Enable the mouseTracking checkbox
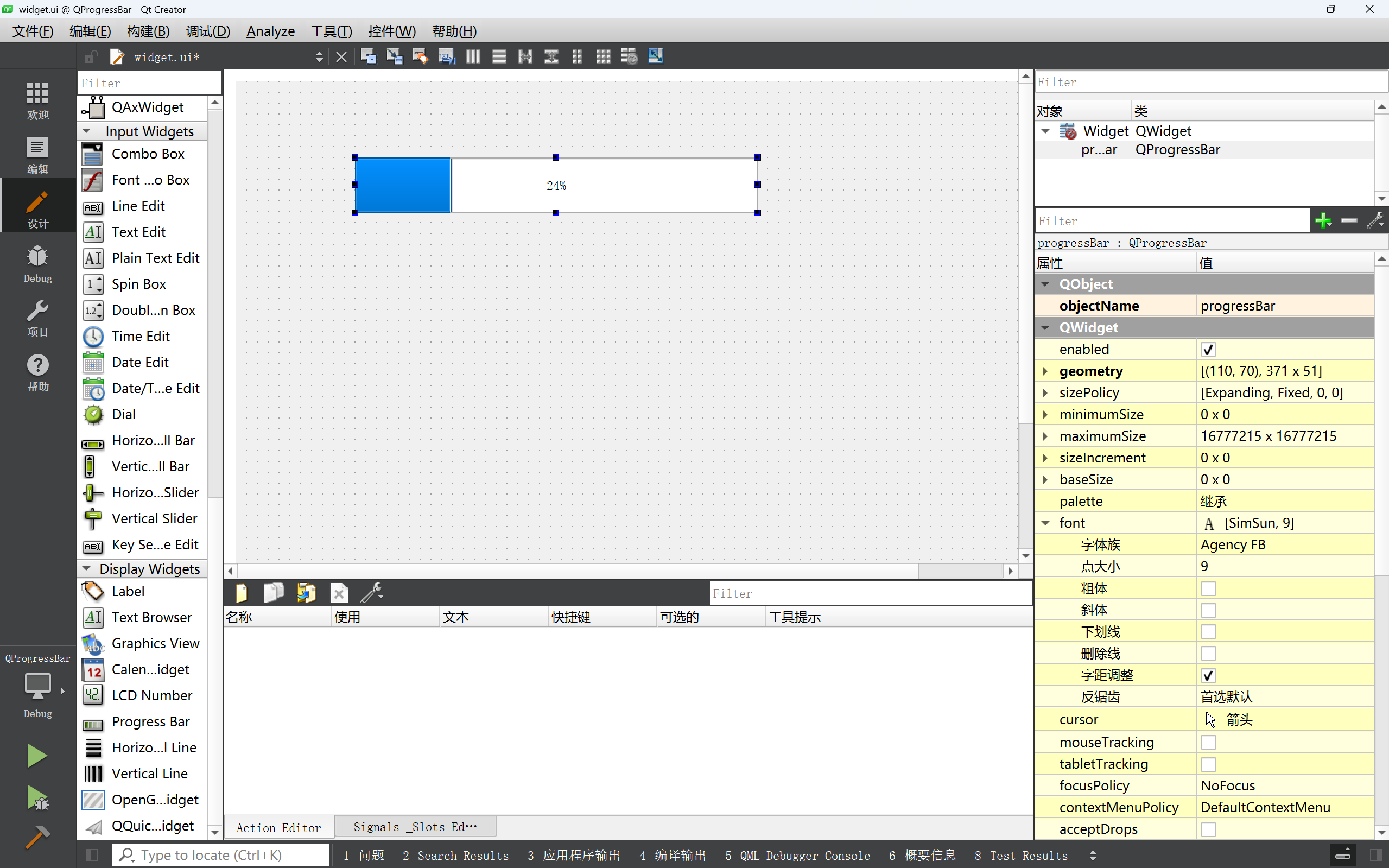 click(1208, 742)
